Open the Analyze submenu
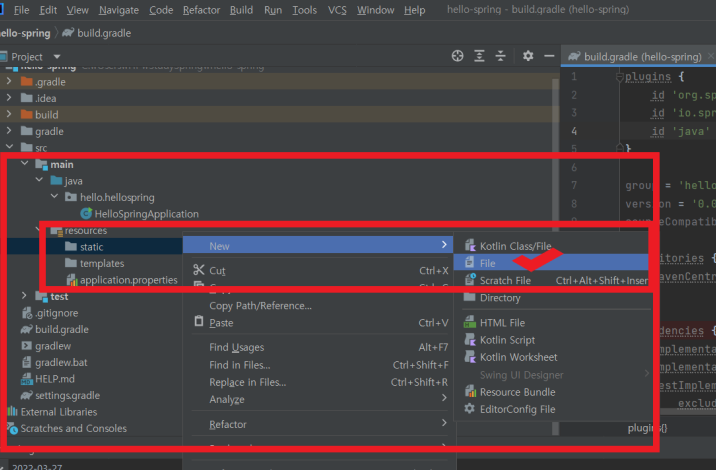Viewport: 716px width, 470px height. point(319,399)
